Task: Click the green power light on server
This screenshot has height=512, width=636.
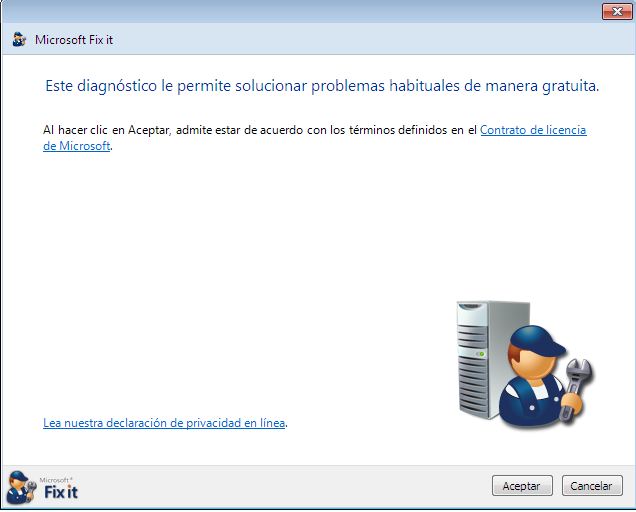Action: (x=481, y=354)
